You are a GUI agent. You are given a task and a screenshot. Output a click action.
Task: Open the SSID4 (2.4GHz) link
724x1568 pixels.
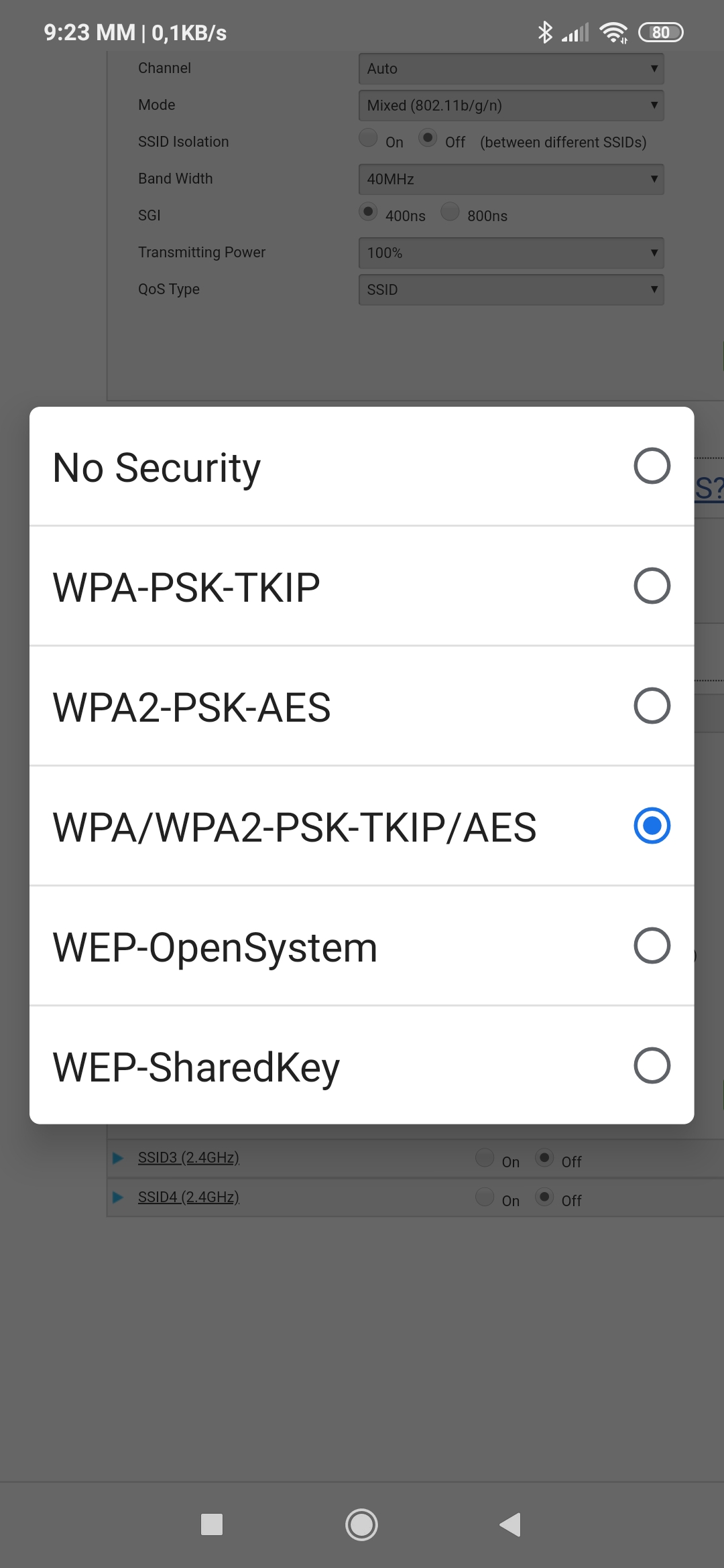tap(188, 1197)
